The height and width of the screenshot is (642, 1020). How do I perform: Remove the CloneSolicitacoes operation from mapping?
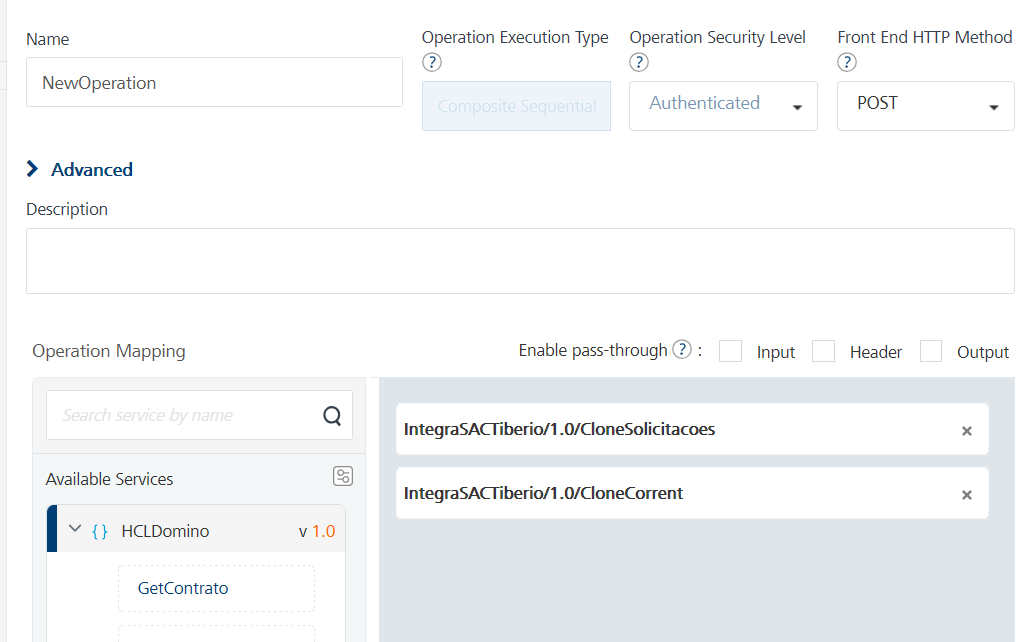click(966, 431)
